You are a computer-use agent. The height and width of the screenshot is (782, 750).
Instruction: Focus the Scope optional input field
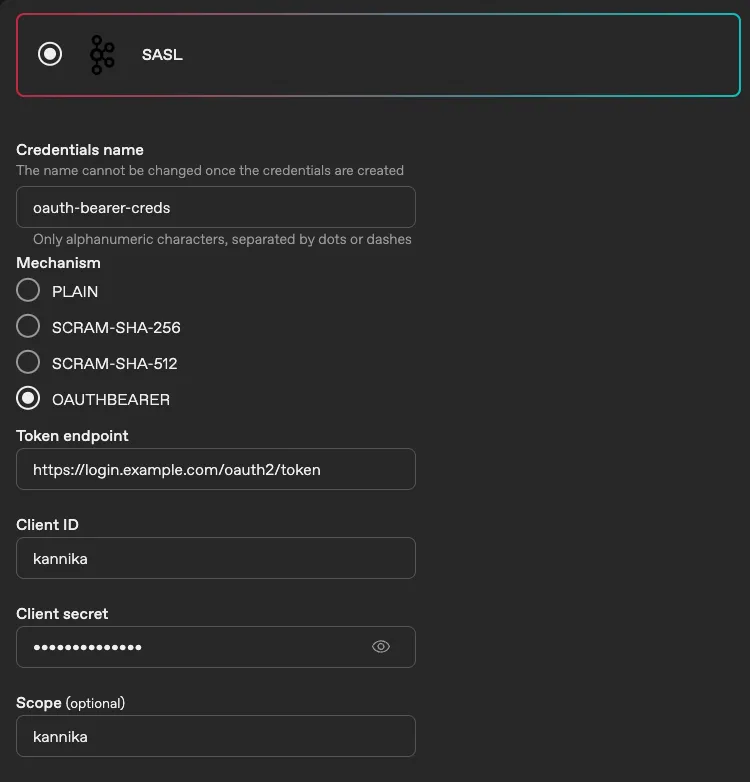tap(215, 736)
